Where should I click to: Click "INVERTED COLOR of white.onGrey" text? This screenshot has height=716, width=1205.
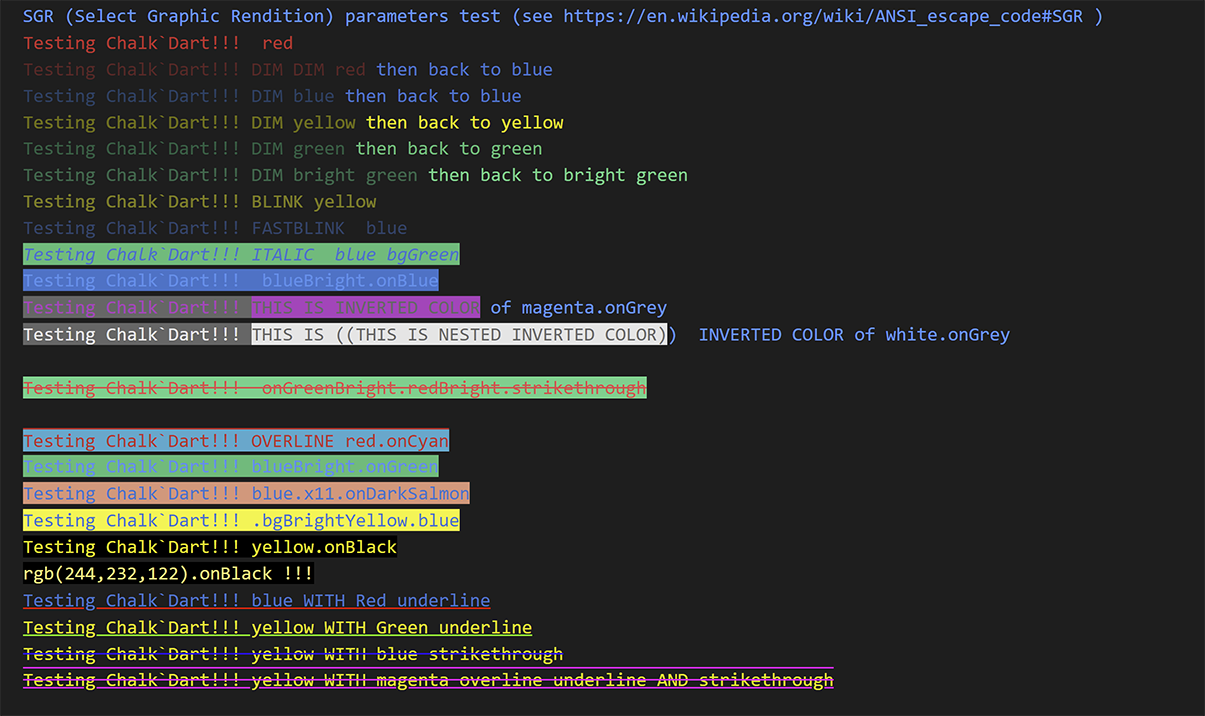(854, 334)
